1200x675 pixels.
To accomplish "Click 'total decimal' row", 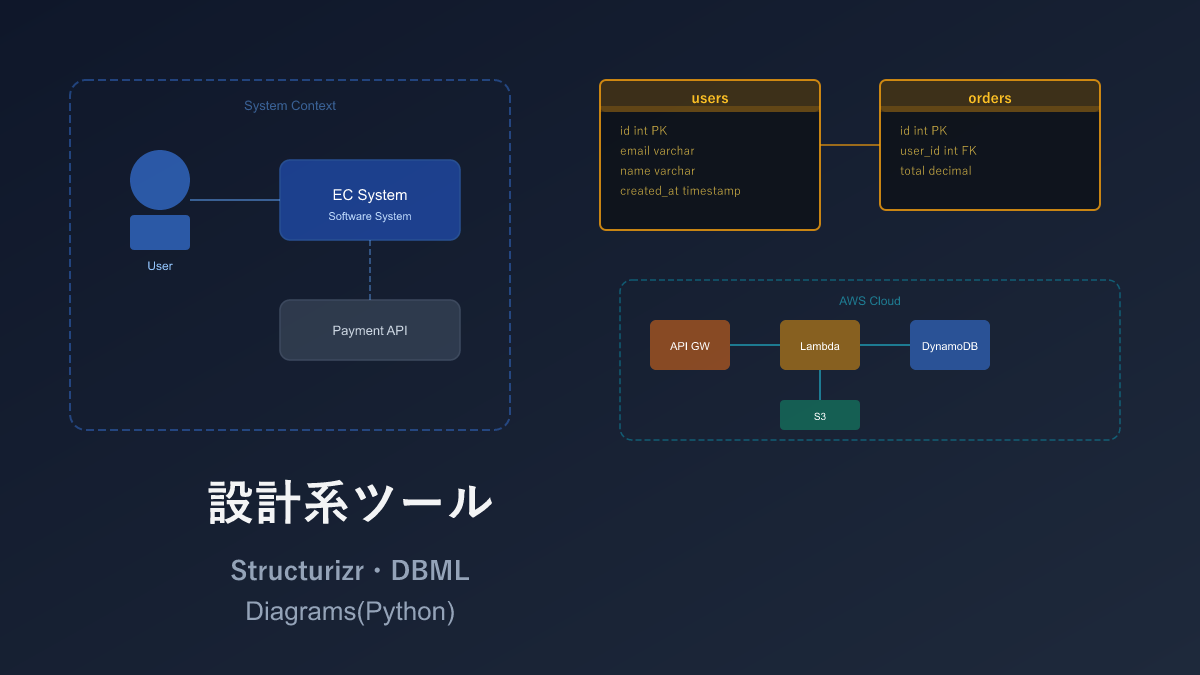I will click(x=935, y=171).
